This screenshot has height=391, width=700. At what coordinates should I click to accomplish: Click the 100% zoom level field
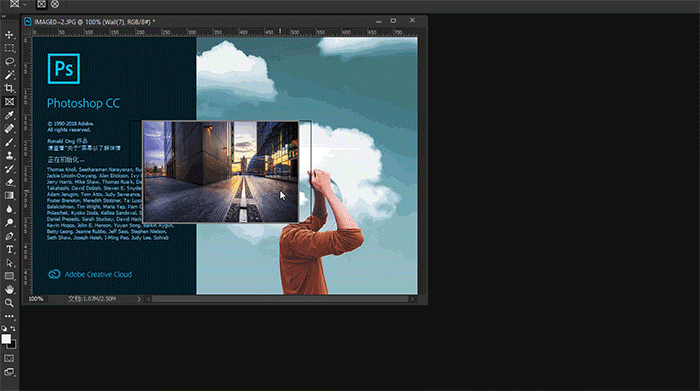(x=36, y=299)
